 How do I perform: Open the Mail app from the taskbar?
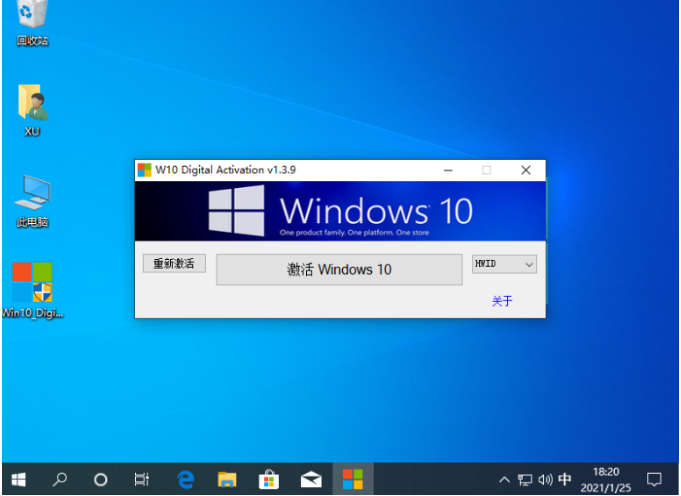[310, 479]
